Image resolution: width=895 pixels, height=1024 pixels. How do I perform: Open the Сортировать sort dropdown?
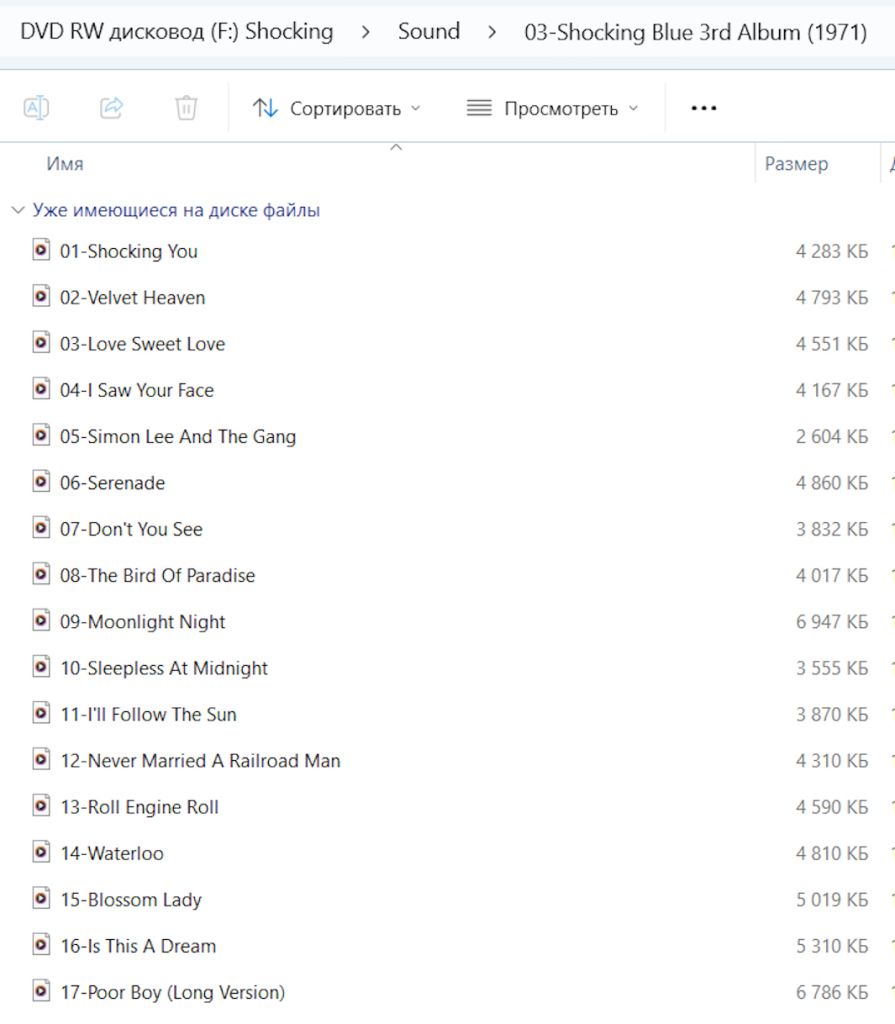point(337,108)
